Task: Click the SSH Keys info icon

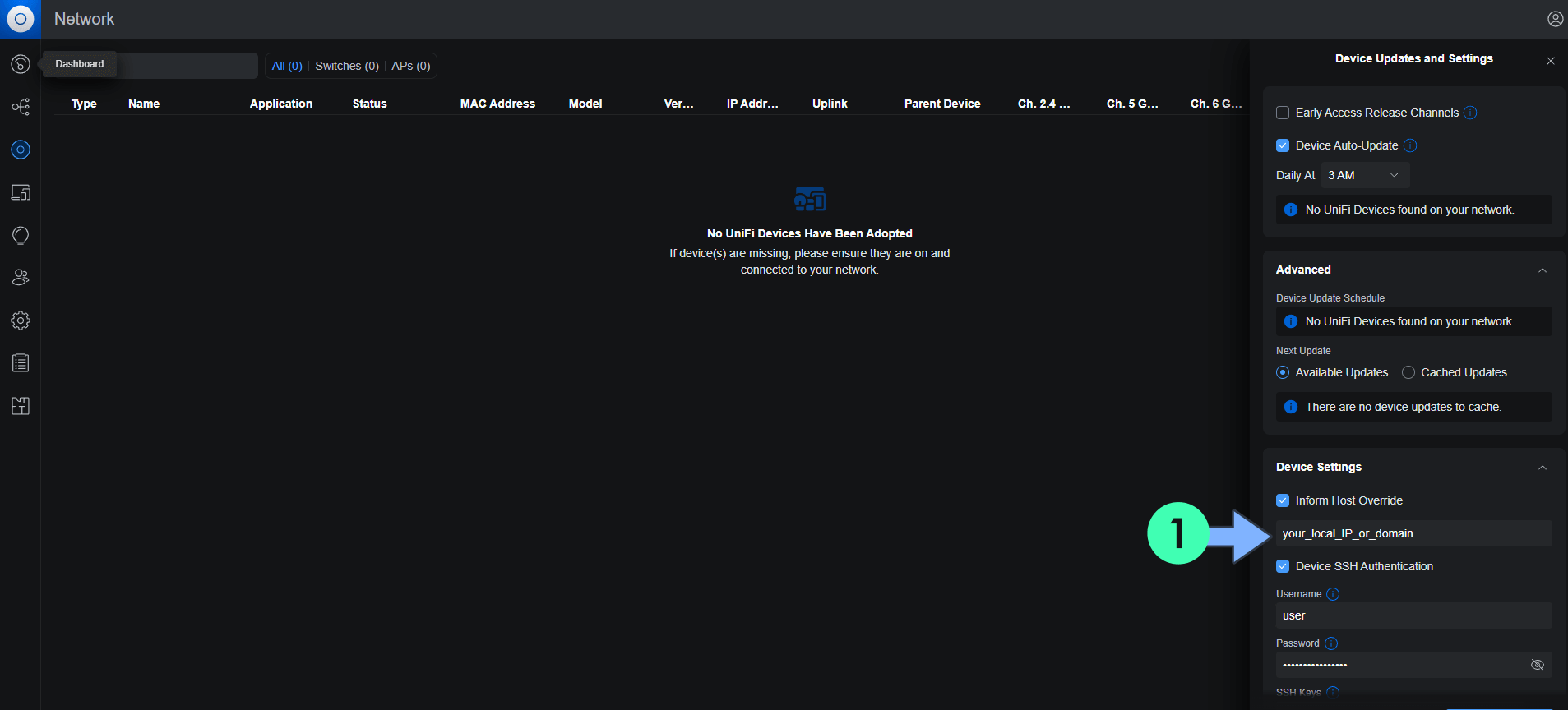Action: [1333, 693]
